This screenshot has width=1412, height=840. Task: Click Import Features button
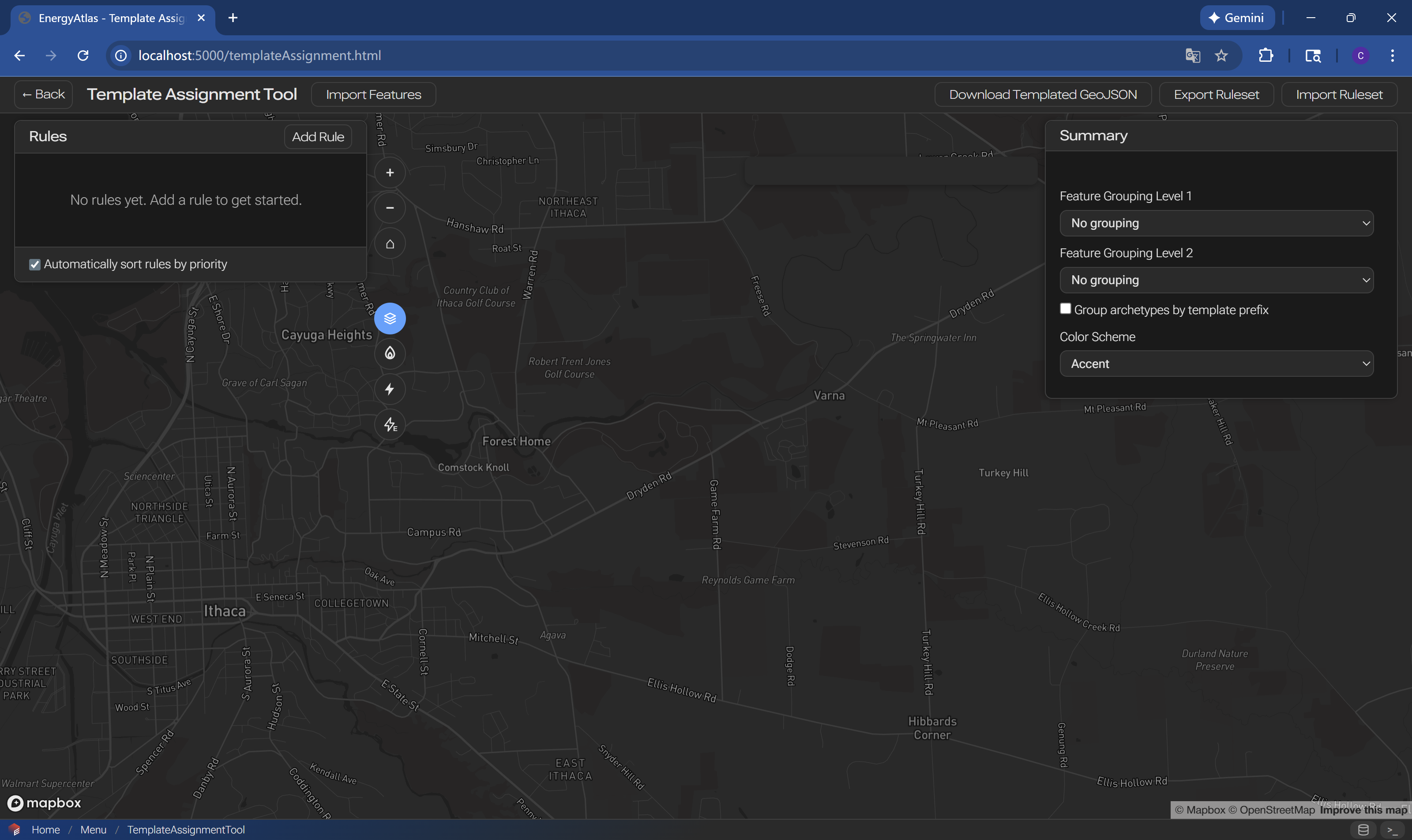[x=373, y=94]
